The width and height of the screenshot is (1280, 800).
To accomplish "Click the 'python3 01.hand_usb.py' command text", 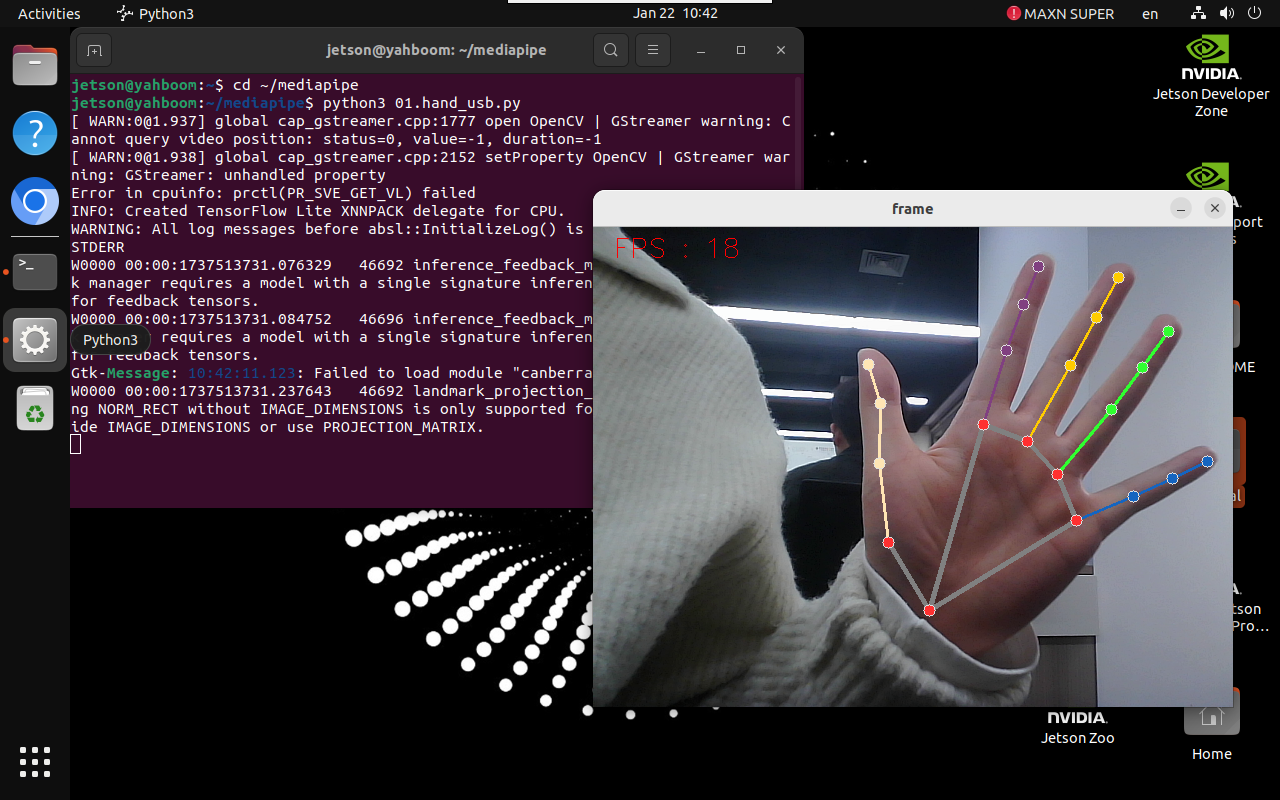I will (x=422, y=103).
